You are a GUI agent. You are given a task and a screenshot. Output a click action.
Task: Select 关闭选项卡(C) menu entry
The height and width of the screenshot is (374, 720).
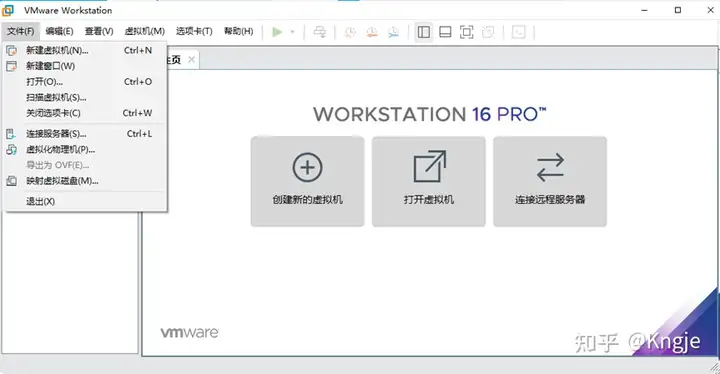85,113
